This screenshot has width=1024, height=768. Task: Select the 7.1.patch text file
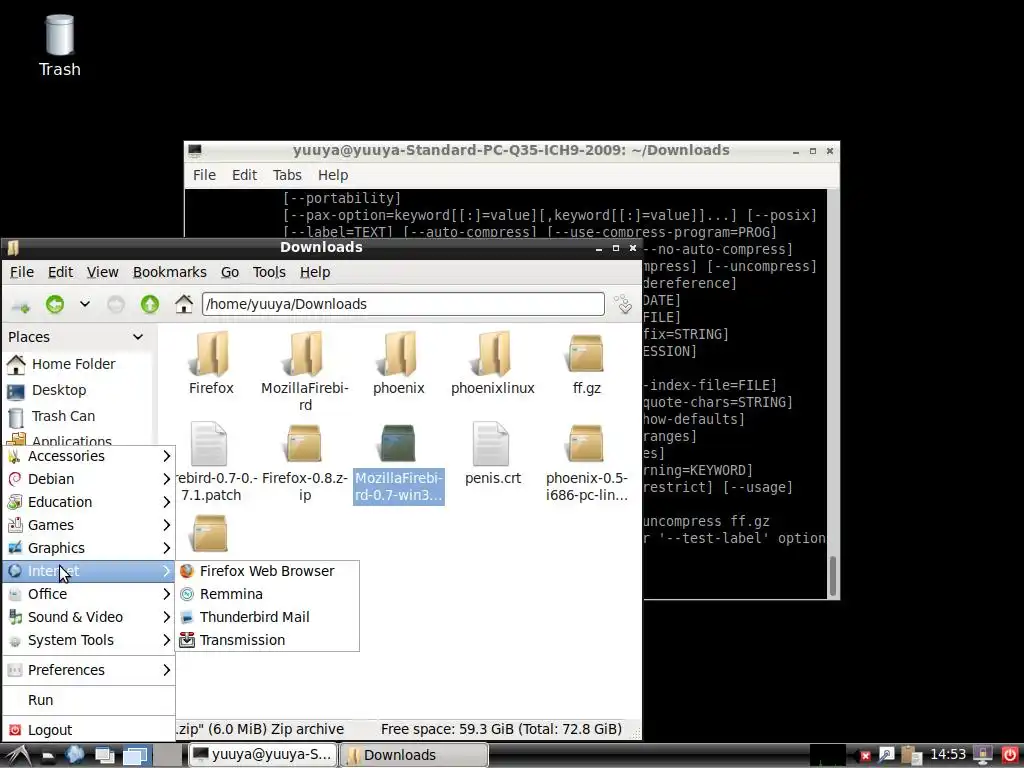click(209, 462)
